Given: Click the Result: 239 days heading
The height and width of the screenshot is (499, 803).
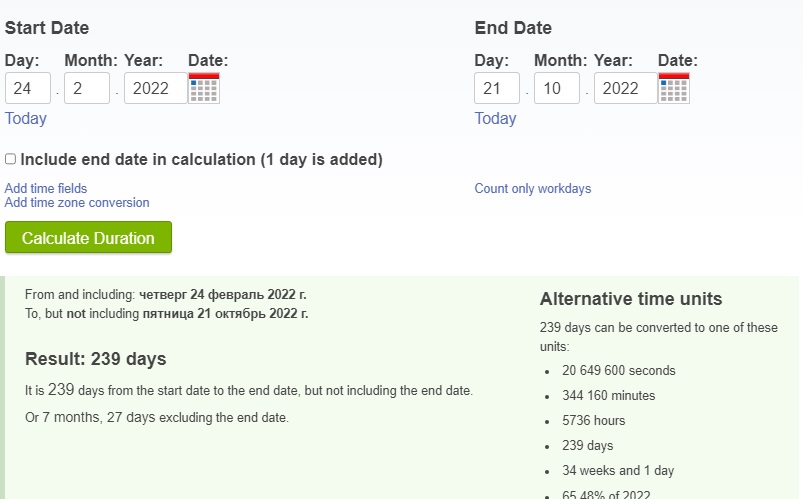Looking at the screenshot, I should pyautogui.click(x=96, y=359).
